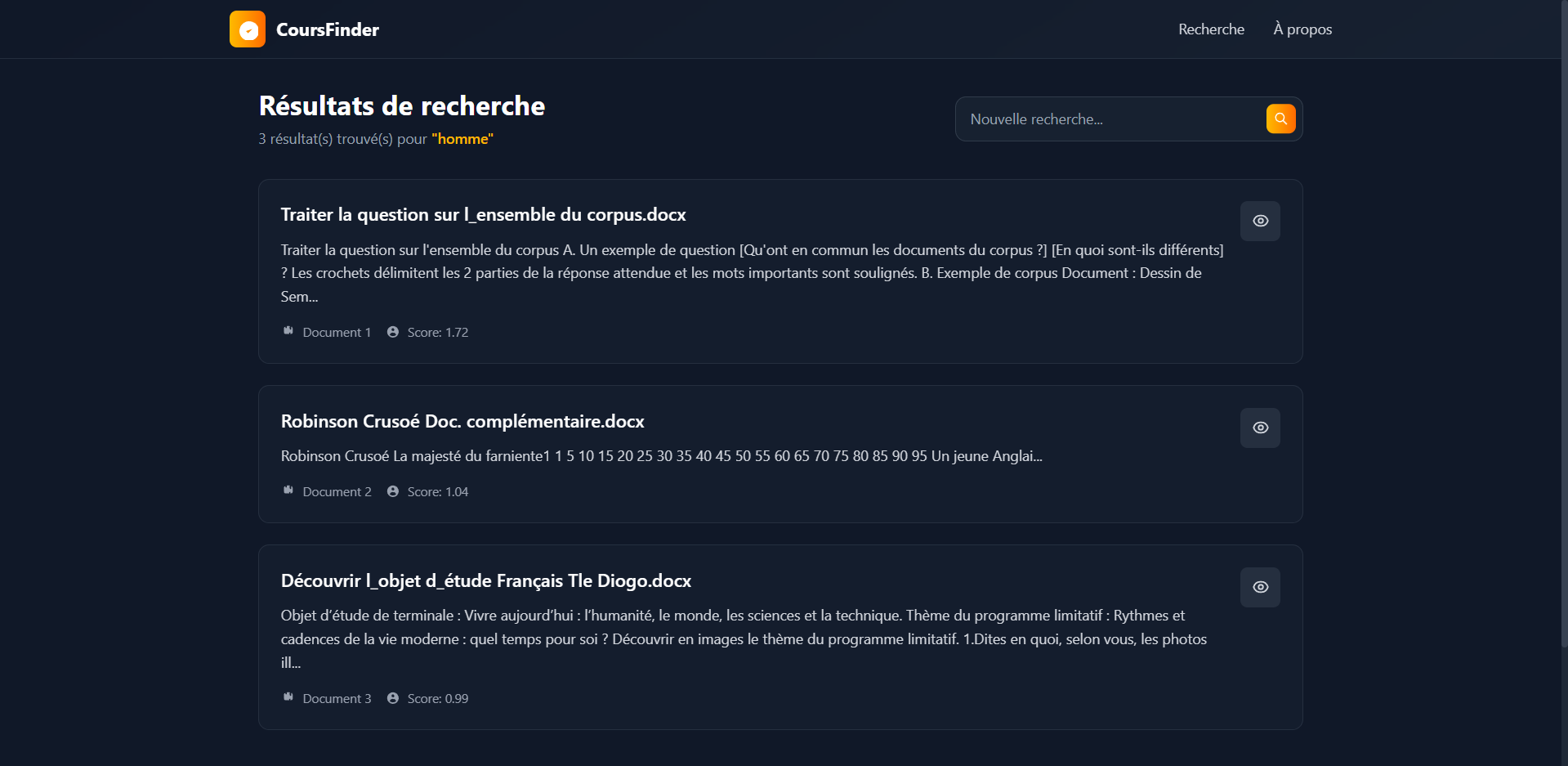Click the CoursFinder brand name text

pos(328,29)
